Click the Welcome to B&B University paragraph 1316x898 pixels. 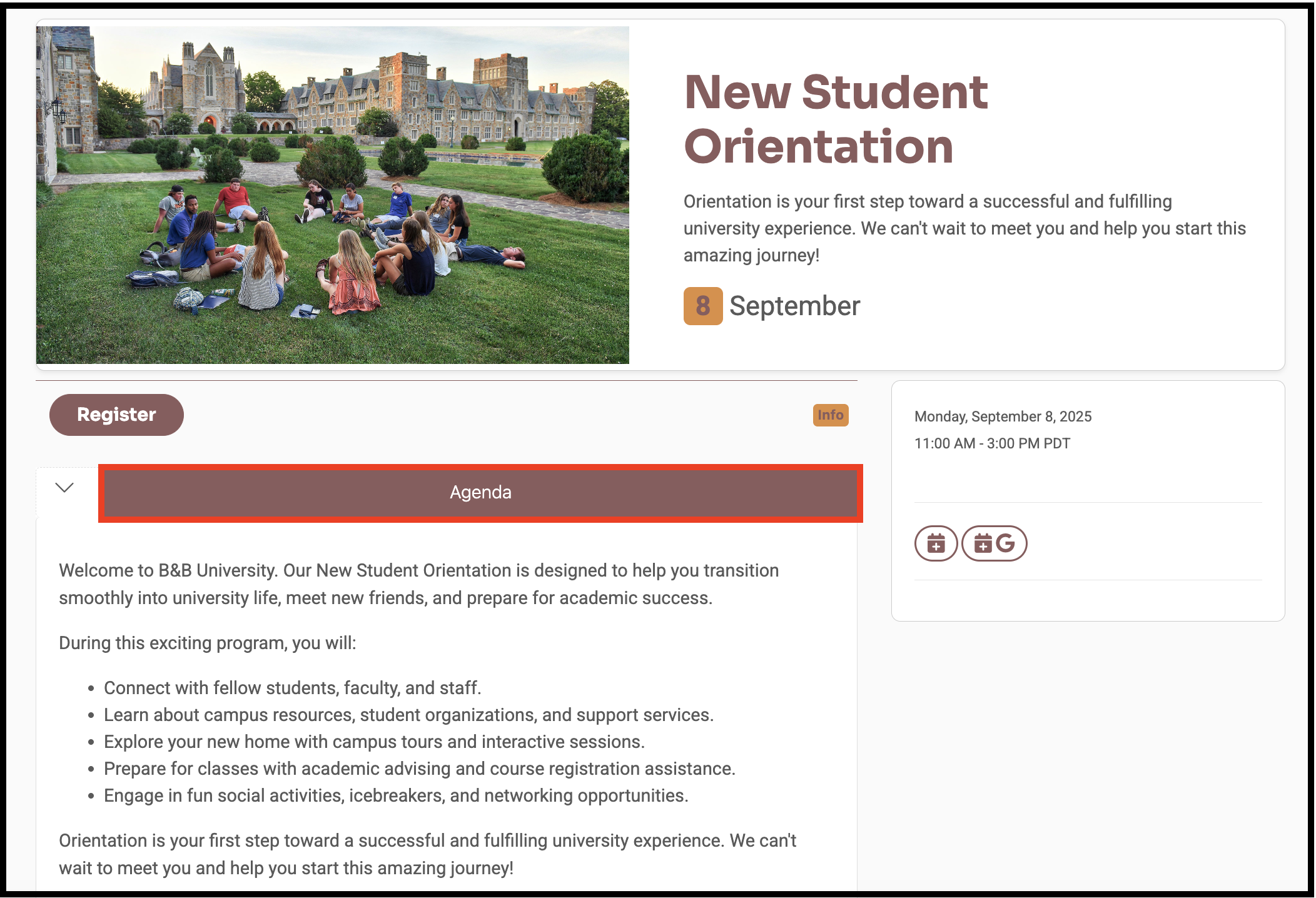coord(418,584)
